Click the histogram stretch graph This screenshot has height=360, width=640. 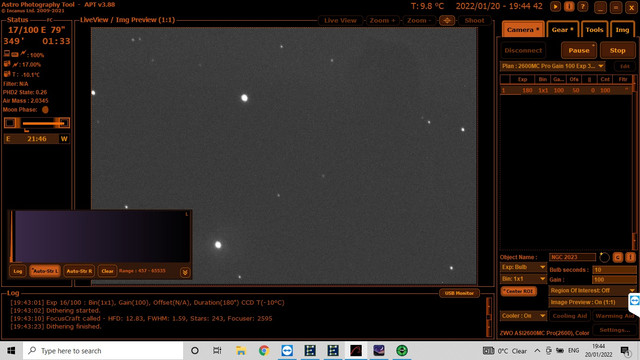pos(100,236)
